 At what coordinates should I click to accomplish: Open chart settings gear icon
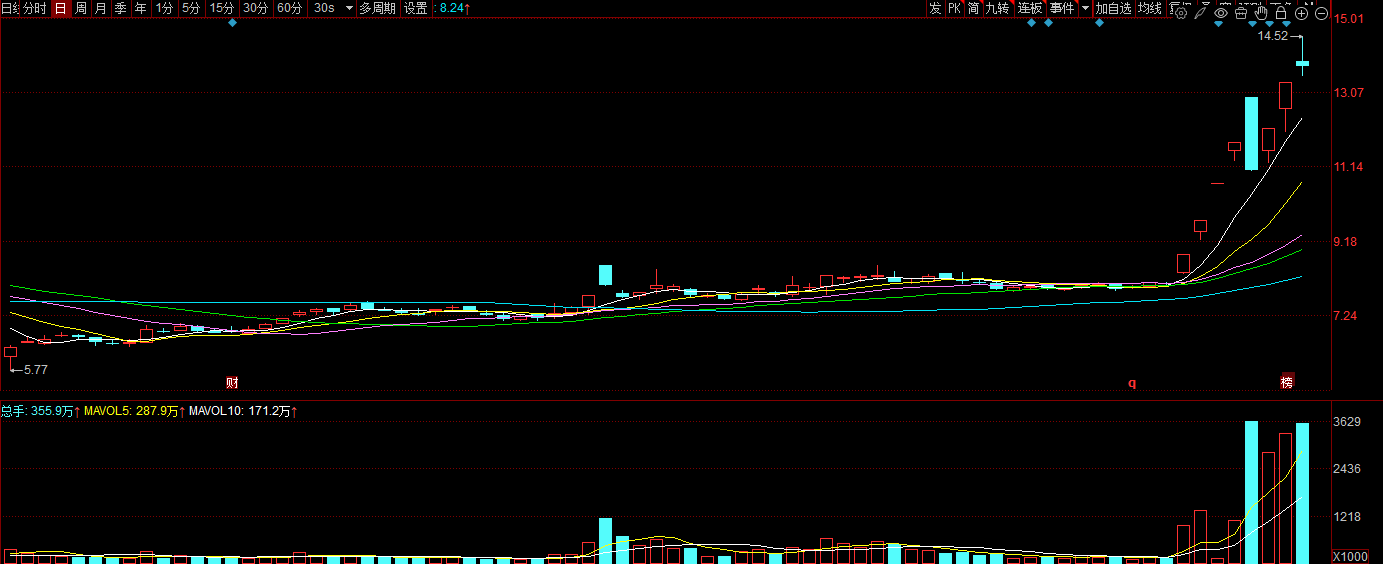tap(1180, 13)
